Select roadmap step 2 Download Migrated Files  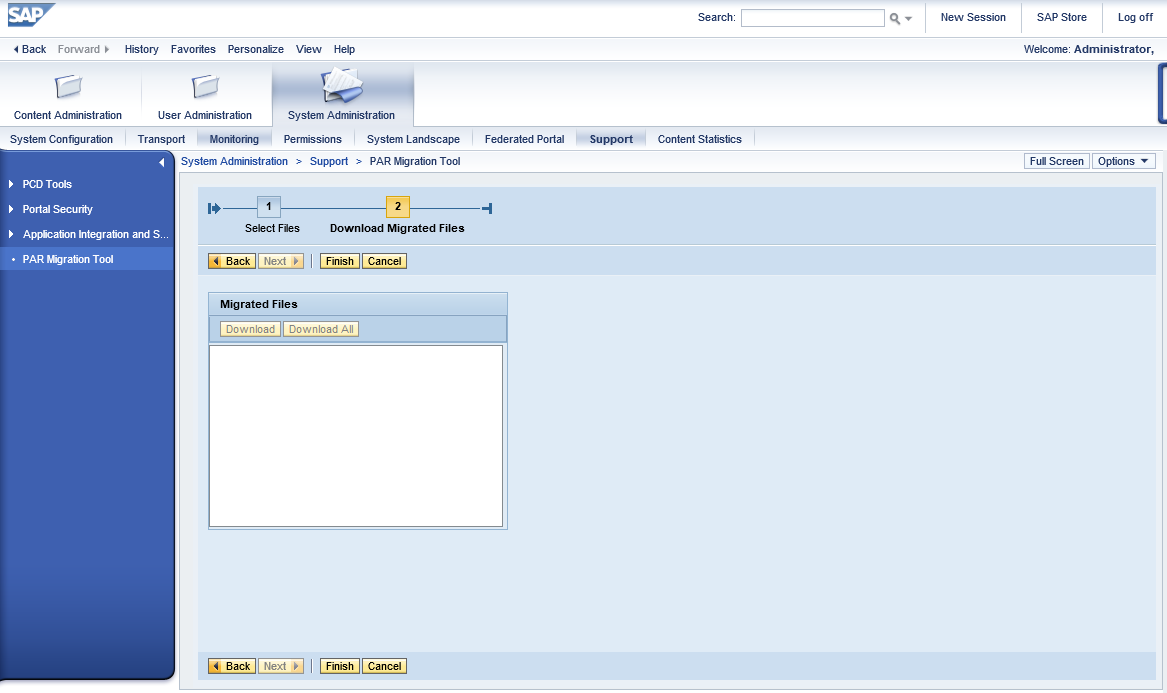tap(397, 207)
